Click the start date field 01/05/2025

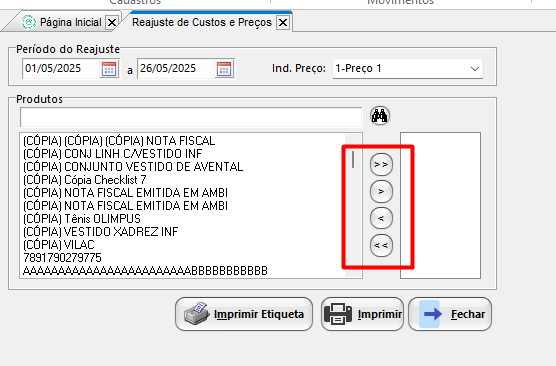[61, 68]
